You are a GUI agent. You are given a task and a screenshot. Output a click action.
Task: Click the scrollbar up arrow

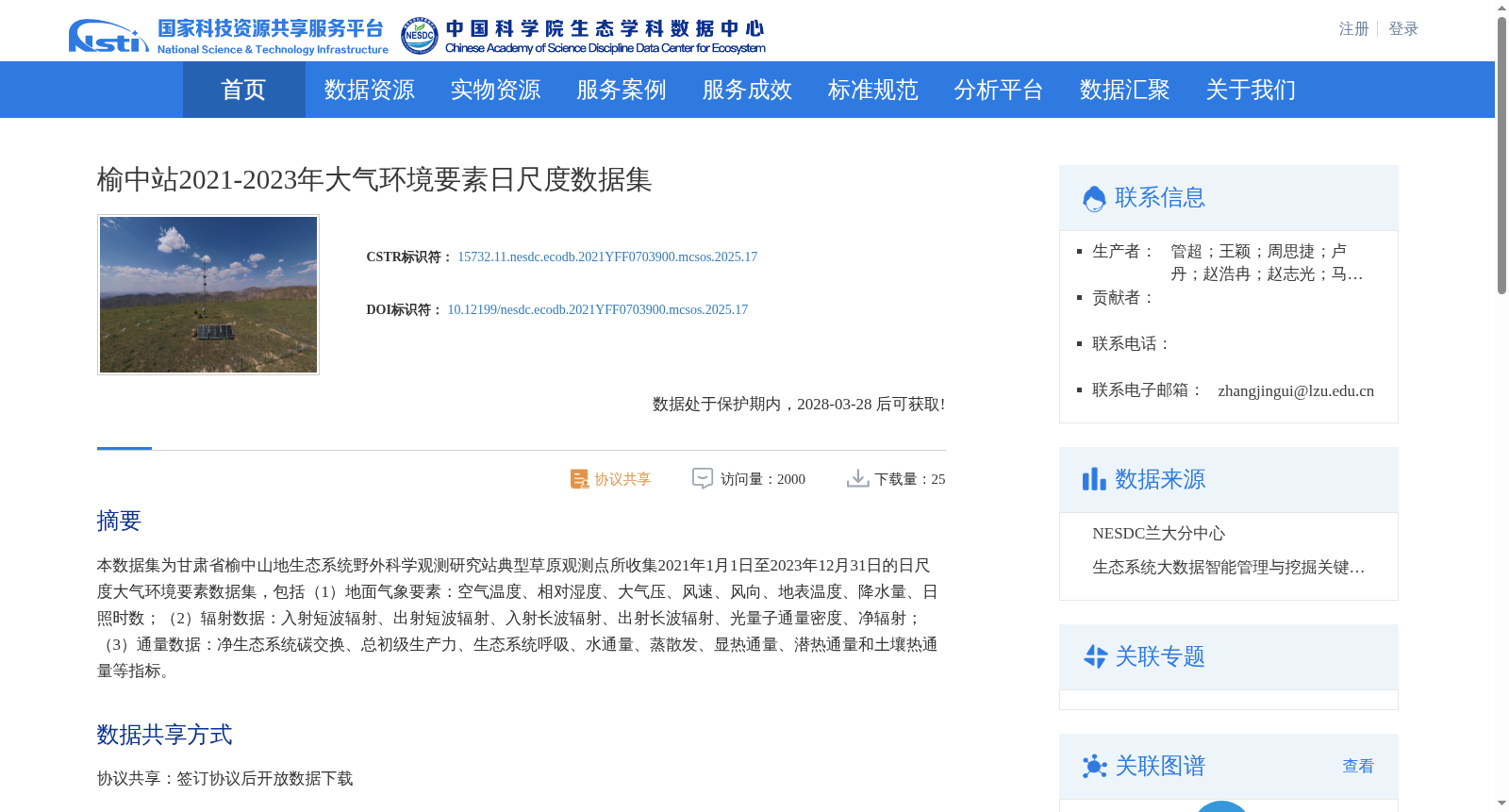[1501, 8]
